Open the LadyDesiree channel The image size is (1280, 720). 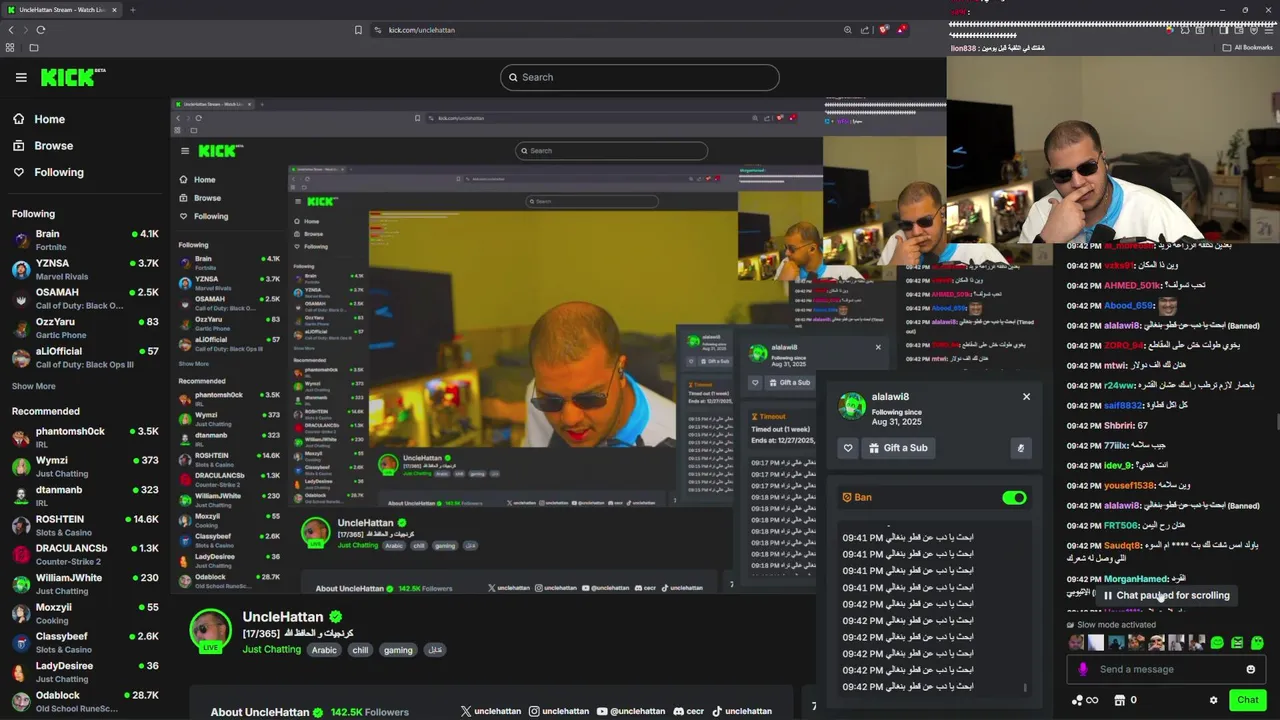coord(85,671)
